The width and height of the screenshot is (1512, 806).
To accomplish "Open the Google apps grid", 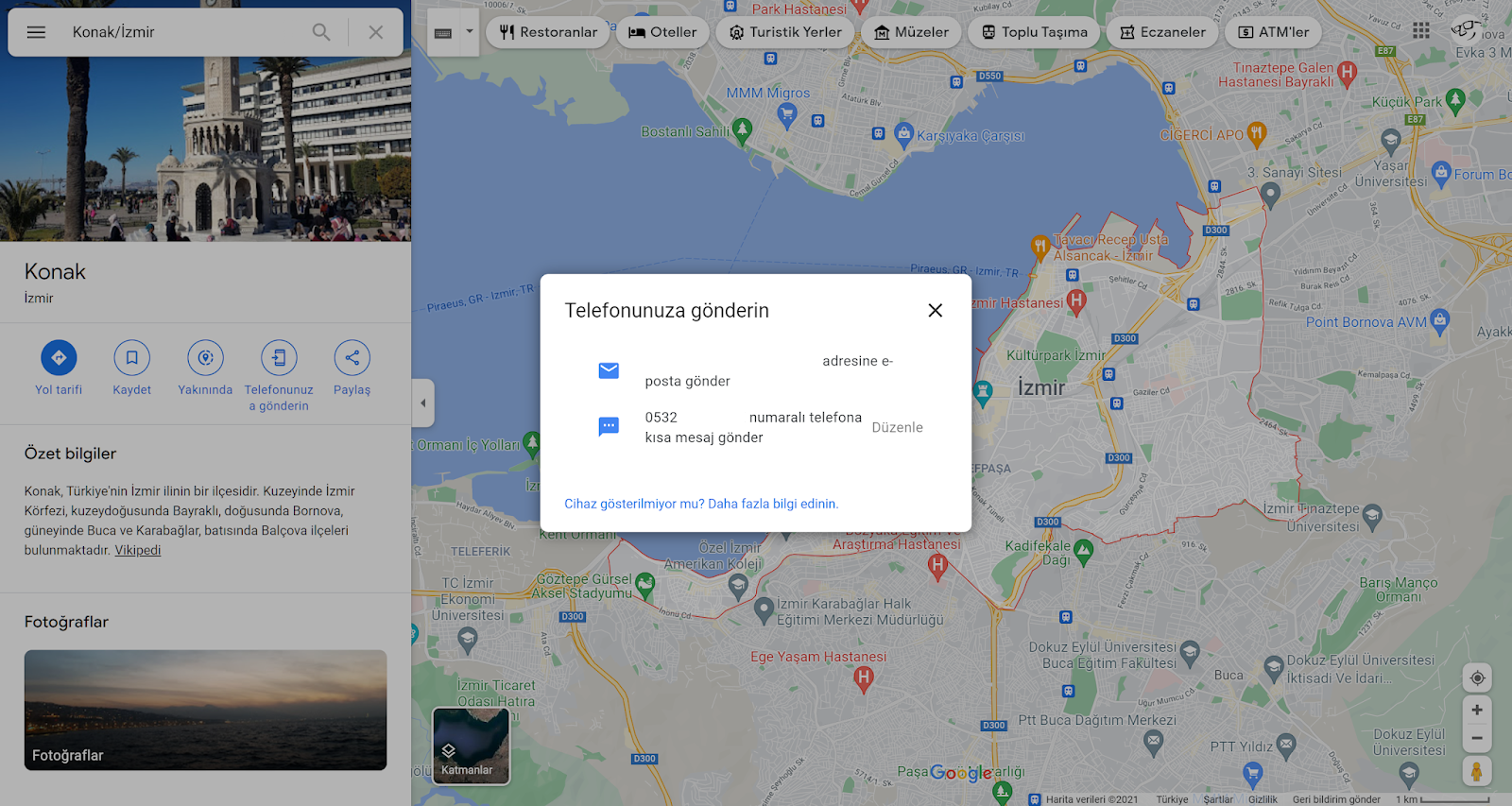I will coord(1421,31).
